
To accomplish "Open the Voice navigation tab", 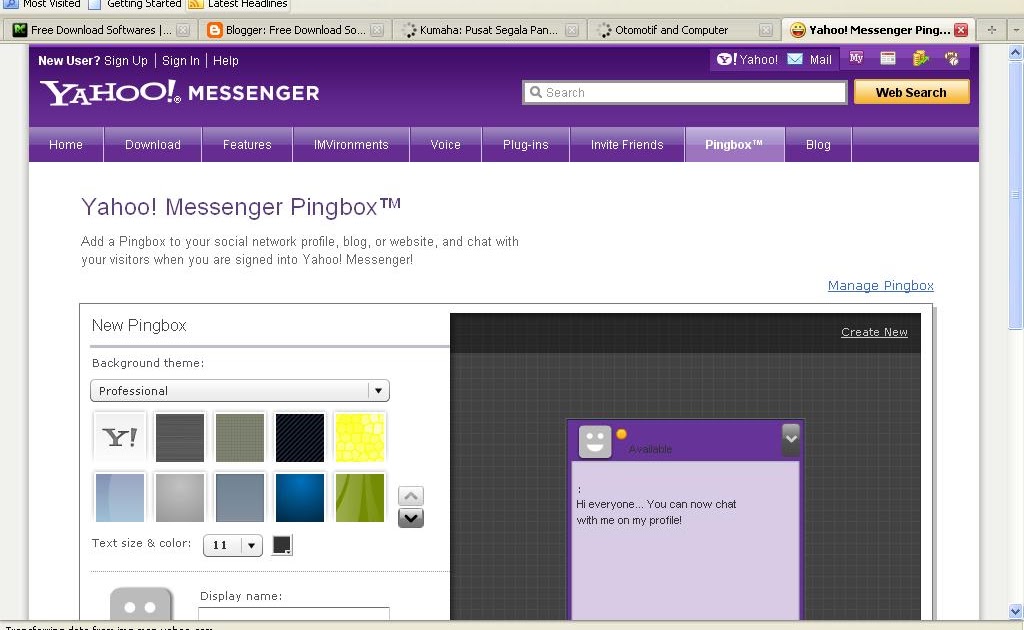I will coord(445,144).
